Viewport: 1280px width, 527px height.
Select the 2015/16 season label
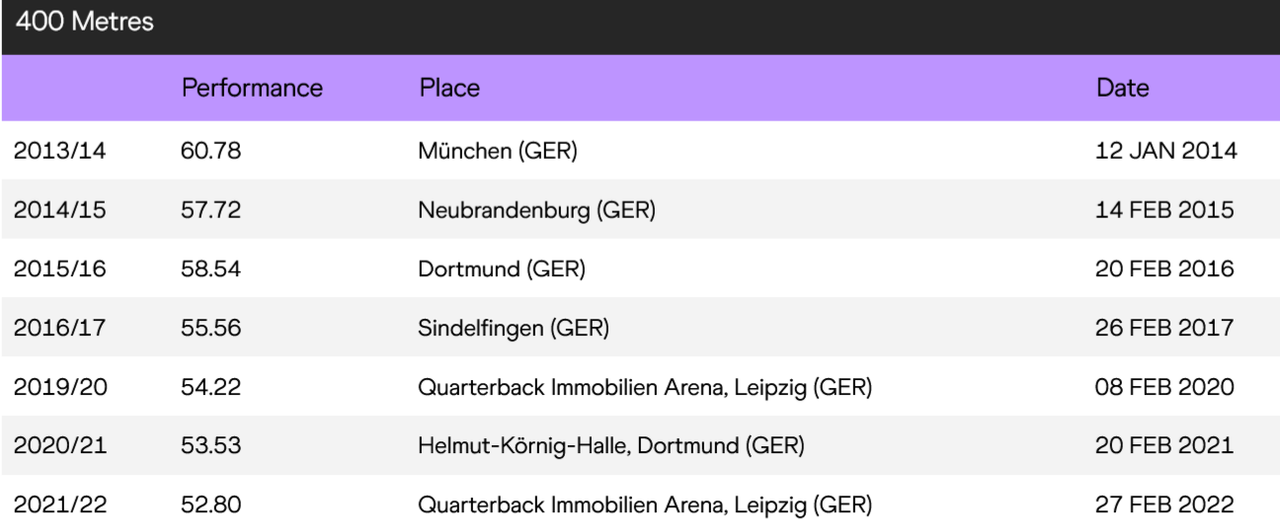pyautogui.click(x=60, y=269)
